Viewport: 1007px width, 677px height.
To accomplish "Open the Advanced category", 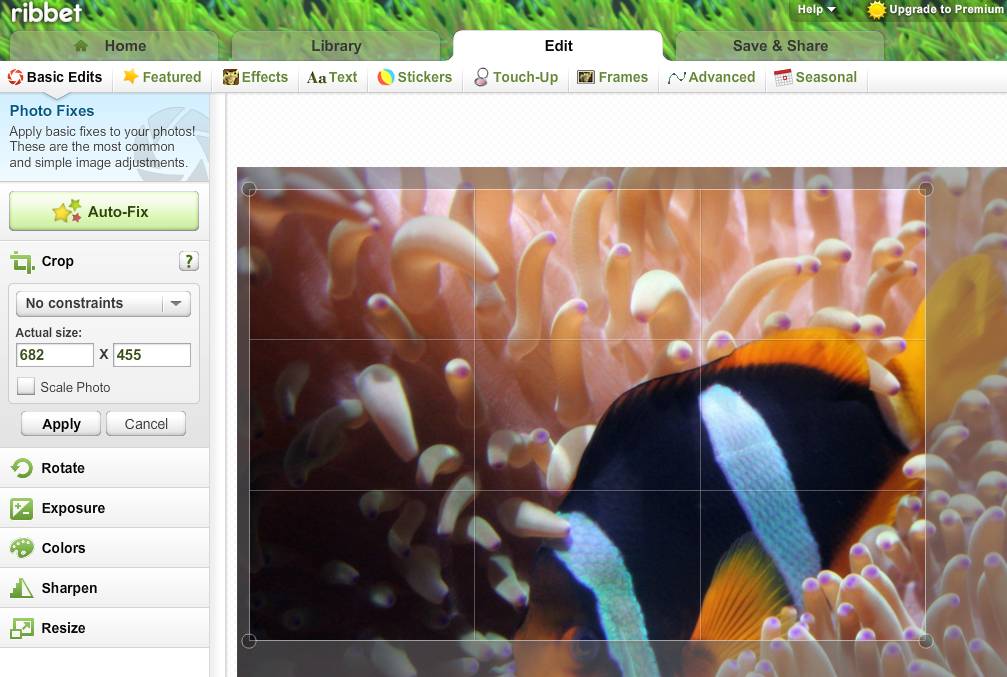I will [712, 77].
